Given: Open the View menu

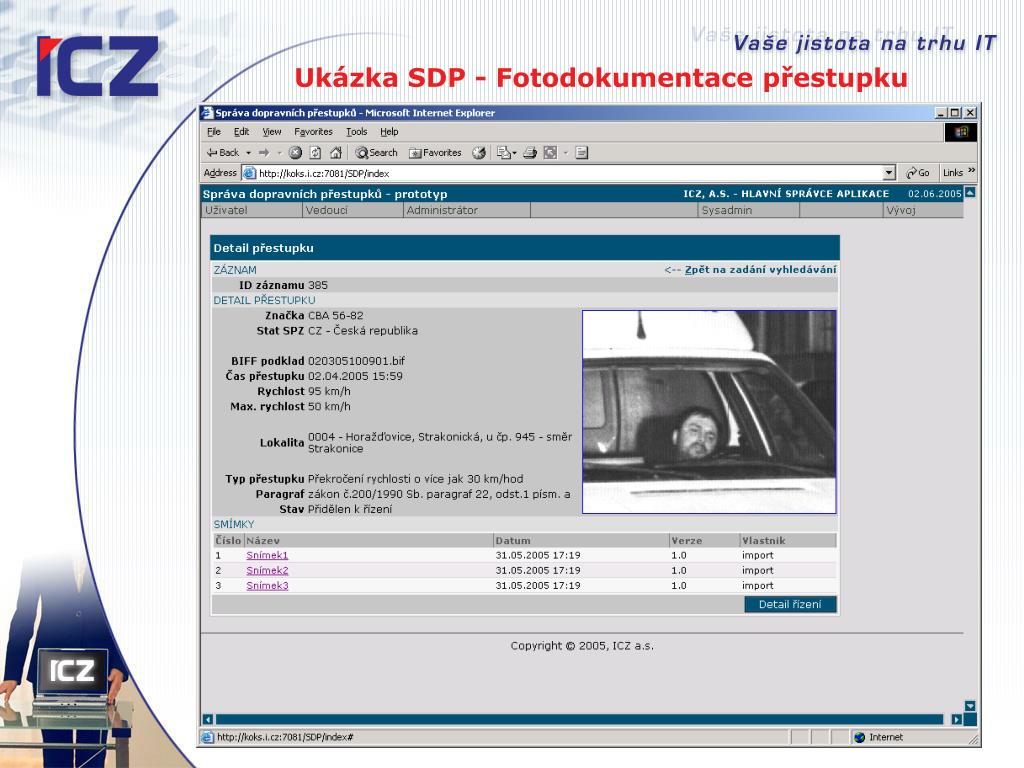Looking at the screenshot, I should (272, 132).
